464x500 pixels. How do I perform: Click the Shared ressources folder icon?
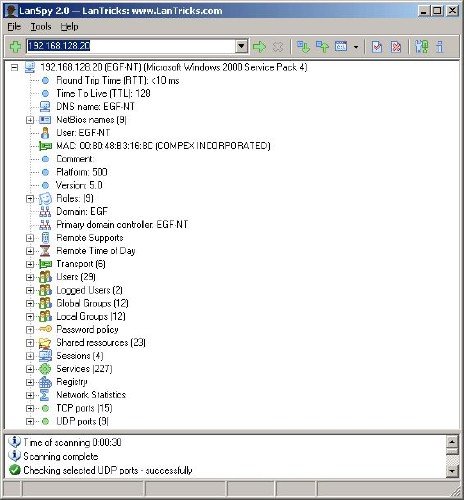coord(45,343)
